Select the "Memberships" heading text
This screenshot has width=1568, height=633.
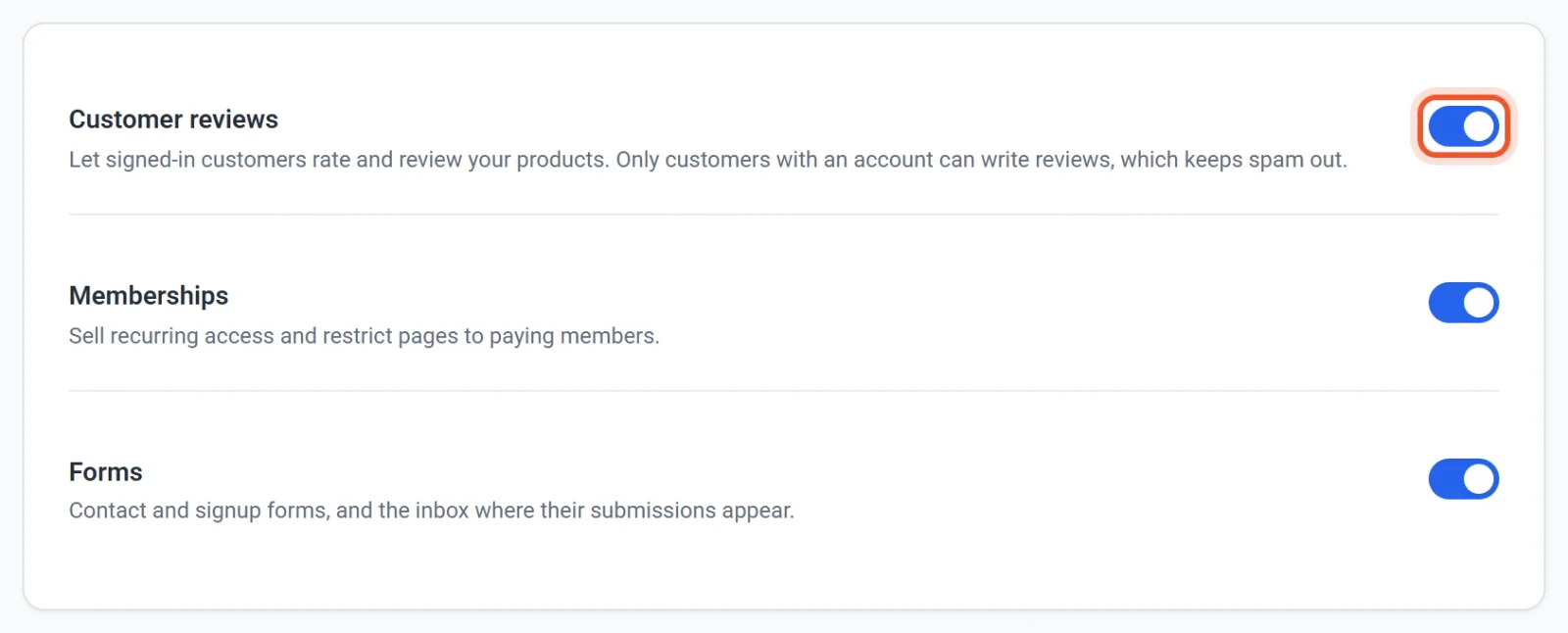pos(149,296)
